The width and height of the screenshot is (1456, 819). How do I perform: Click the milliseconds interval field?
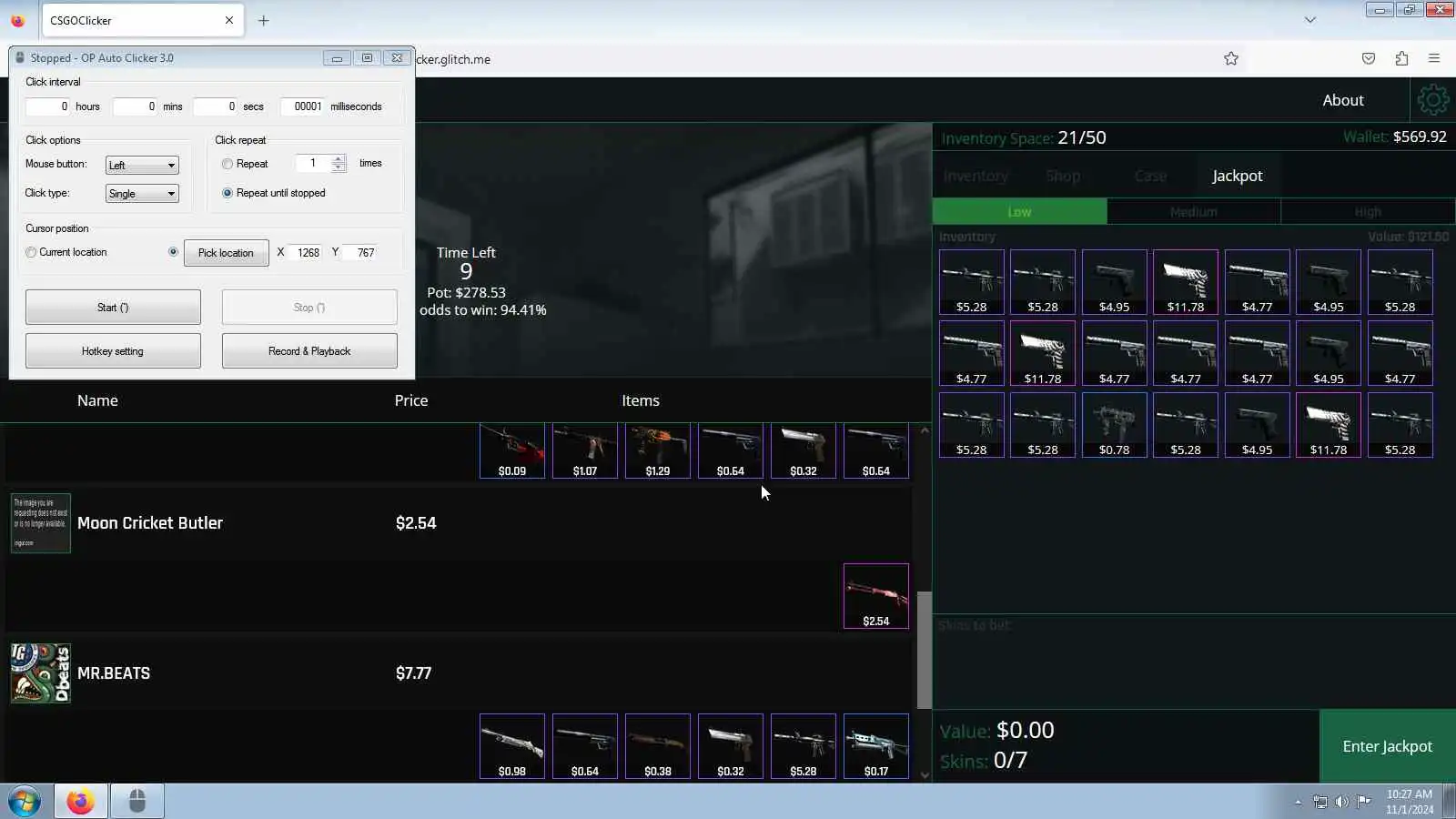pyautogui.click(x=303, y=106)
